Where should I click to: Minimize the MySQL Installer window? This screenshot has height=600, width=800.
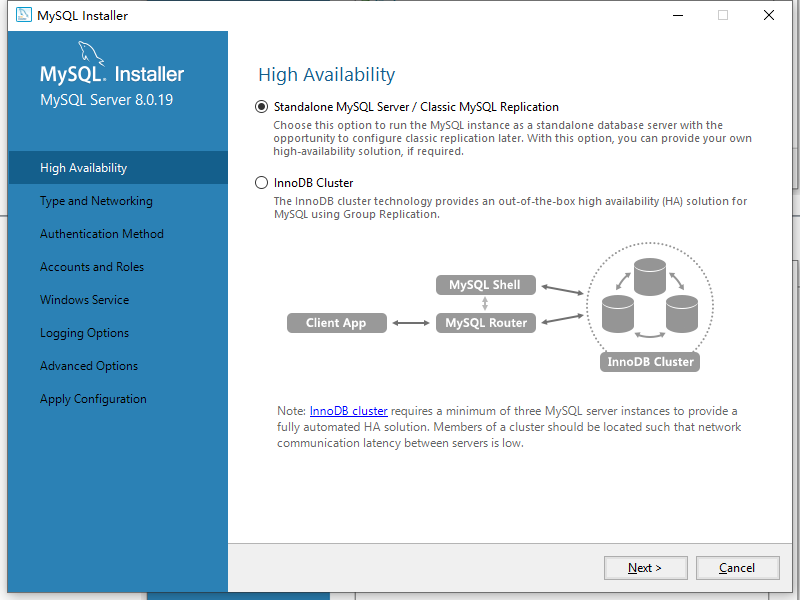[678, 15]
